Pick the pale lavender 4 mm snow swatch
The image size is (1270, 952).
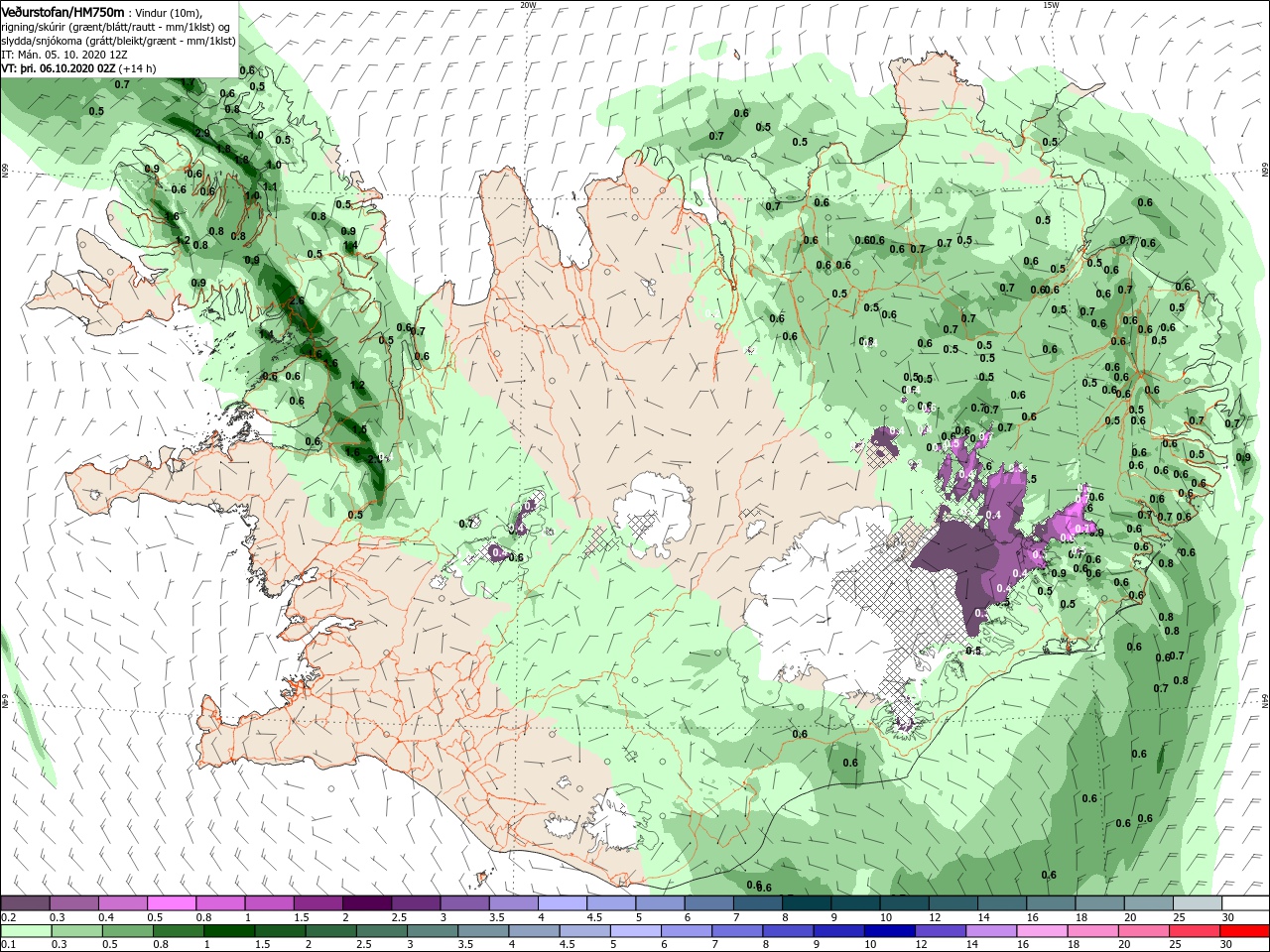point(563,903)
